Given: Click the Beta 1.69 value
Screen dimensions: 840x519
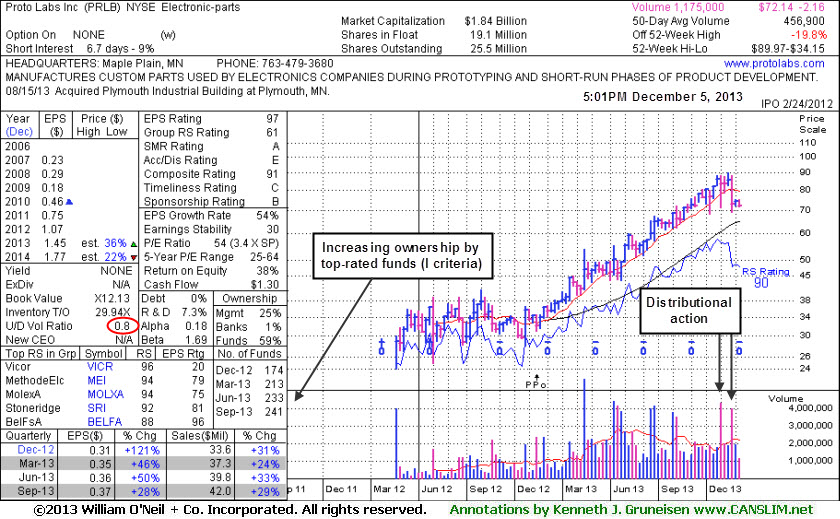Looking at the screenshot, I should [196, 340].
